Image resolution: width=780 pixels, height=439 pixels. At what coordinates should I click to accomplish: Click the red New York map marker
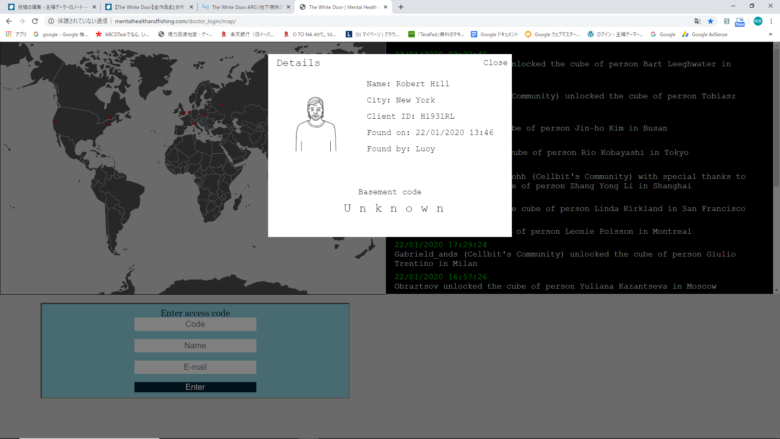pos(109,124)
